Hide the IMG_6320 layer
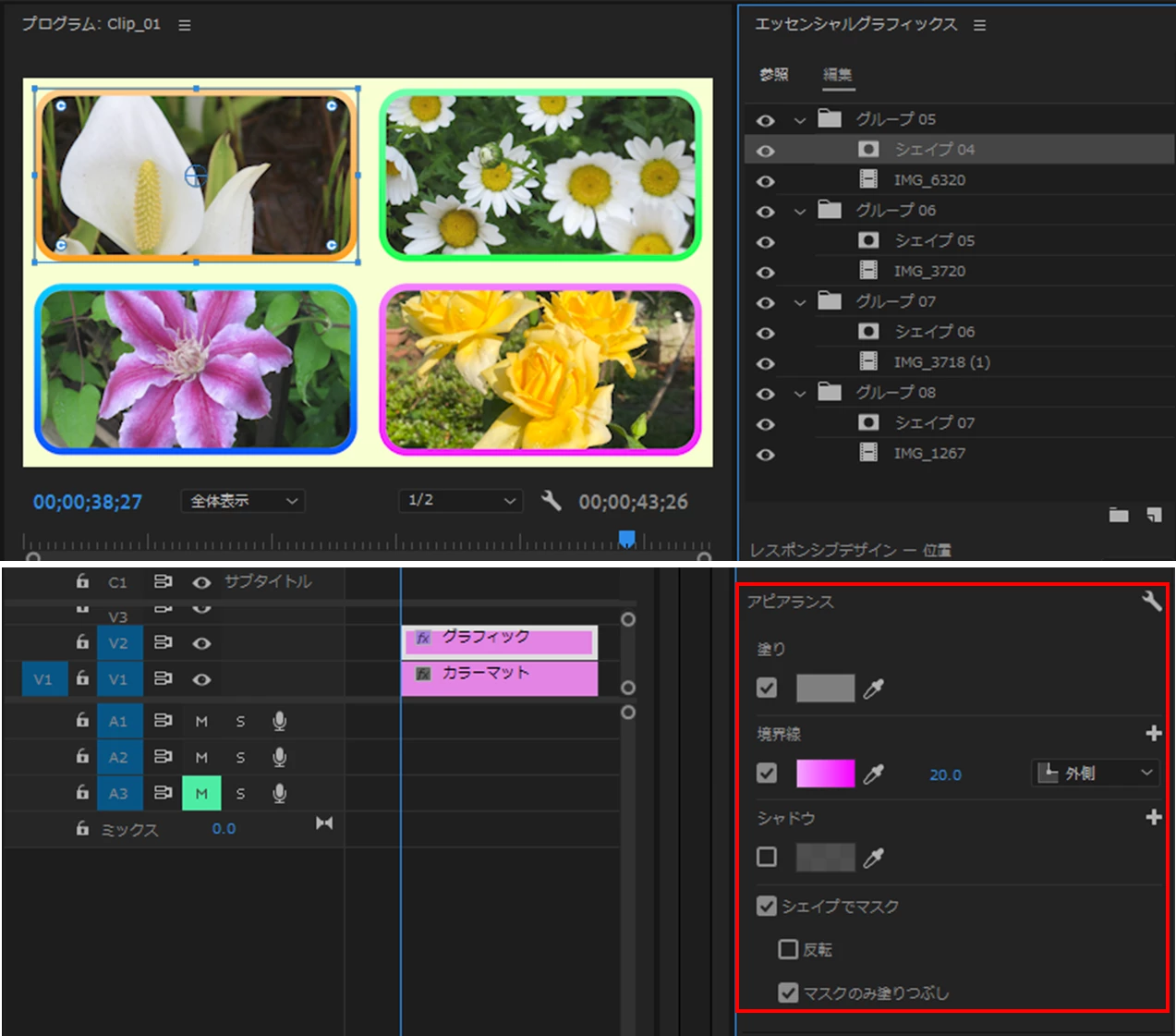The width and height of the screenshot is (1176, 1036). [765, 181]
